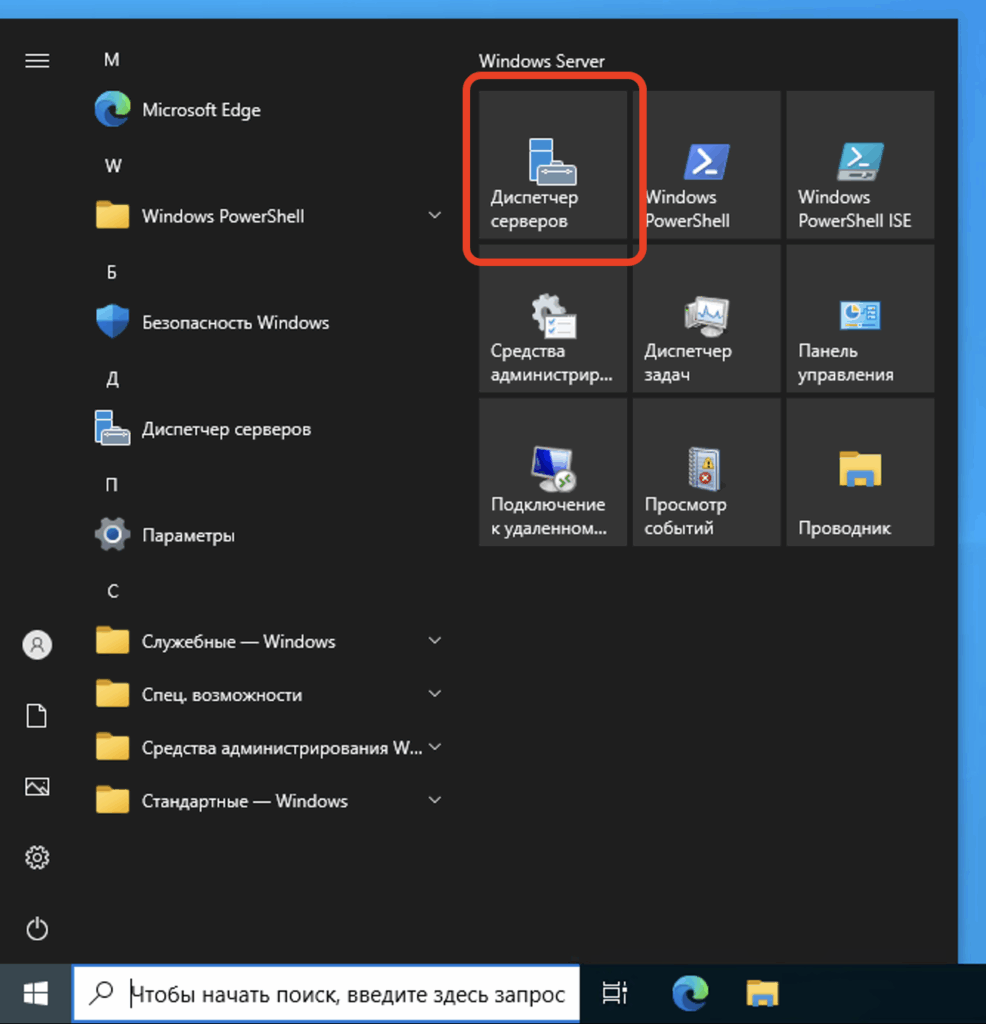Open File Explorer from the taskbar
This screenshot has width=986, height=1024.
[762, 993]
